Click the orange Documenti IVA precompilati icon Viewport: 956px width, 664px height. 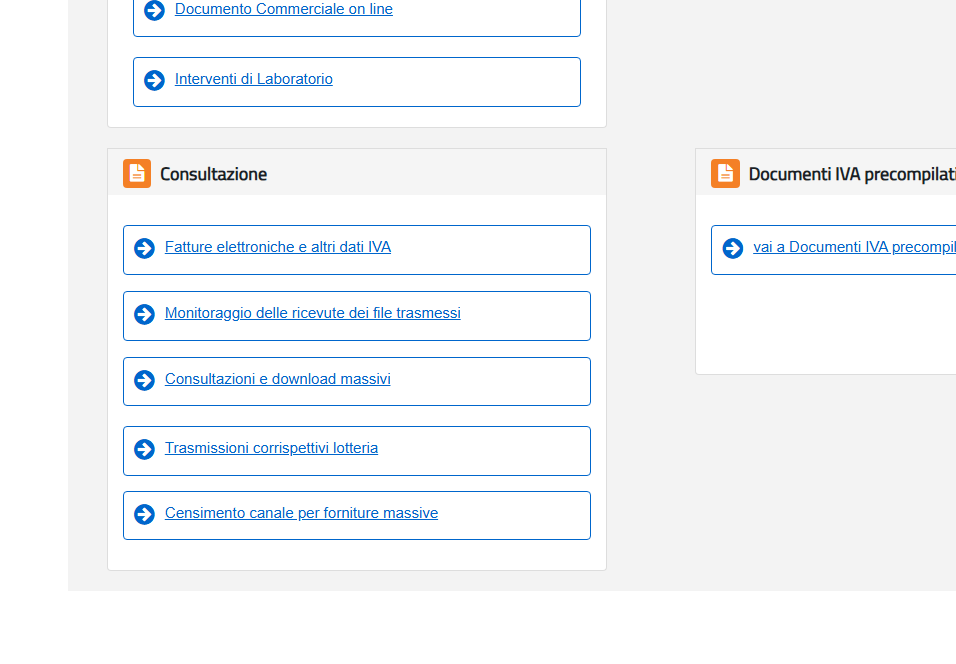click(x=726, y=174)
